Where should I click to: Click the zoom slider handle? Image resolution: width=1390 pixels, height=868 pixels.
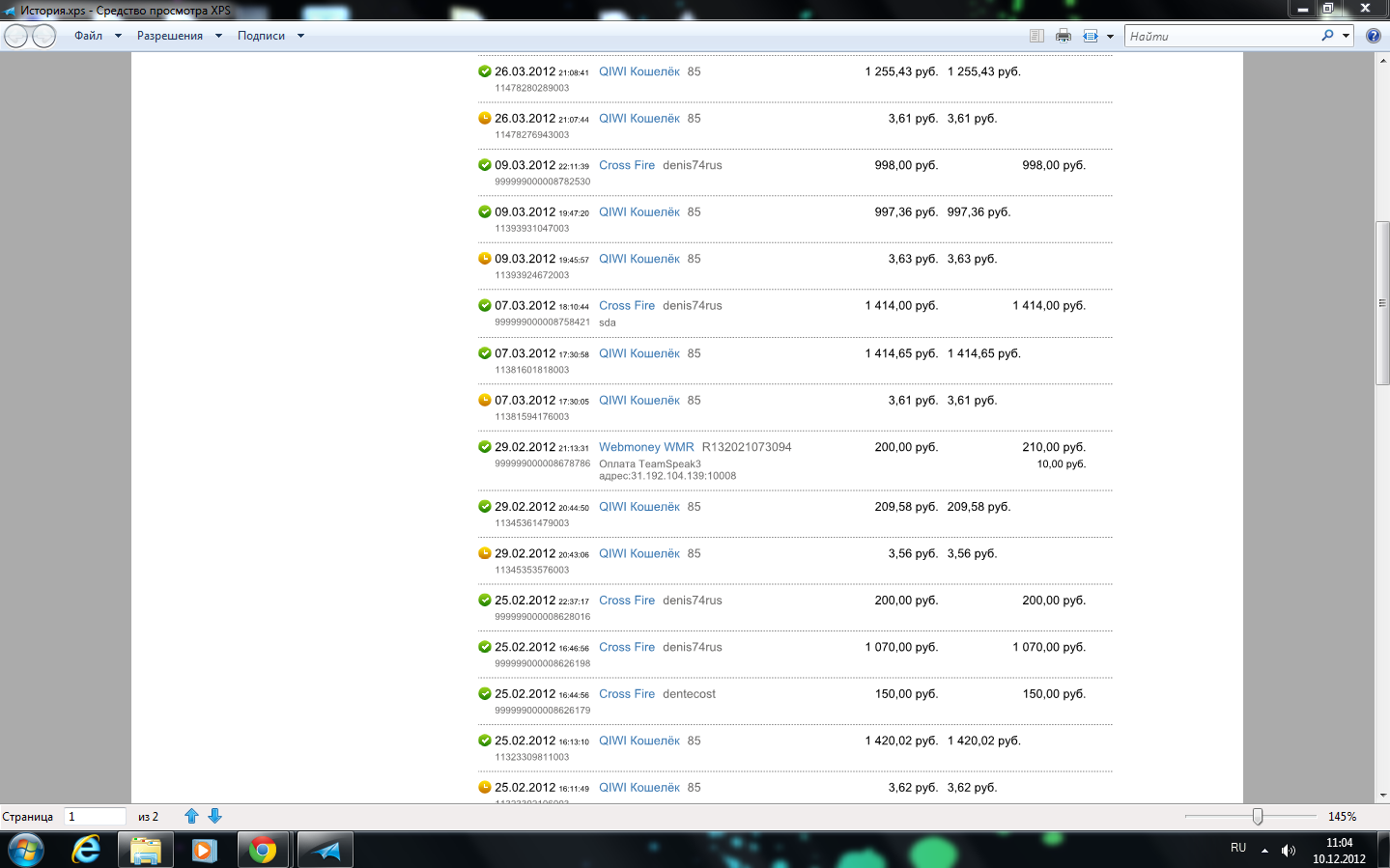[x=1258, y=817]
